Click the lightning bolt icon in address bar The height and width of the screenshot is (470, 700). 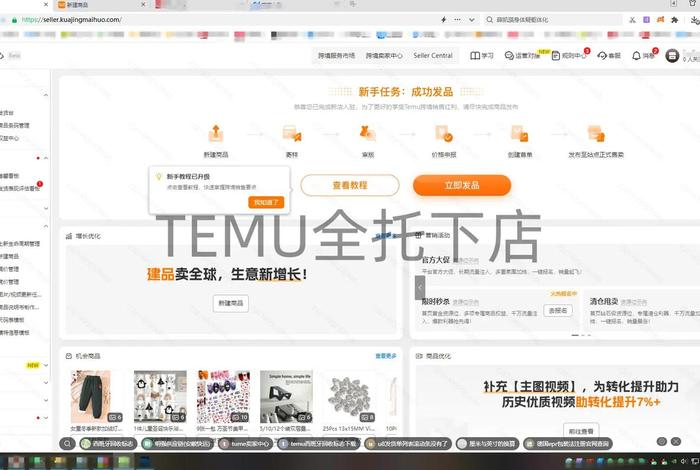[443, 20]
